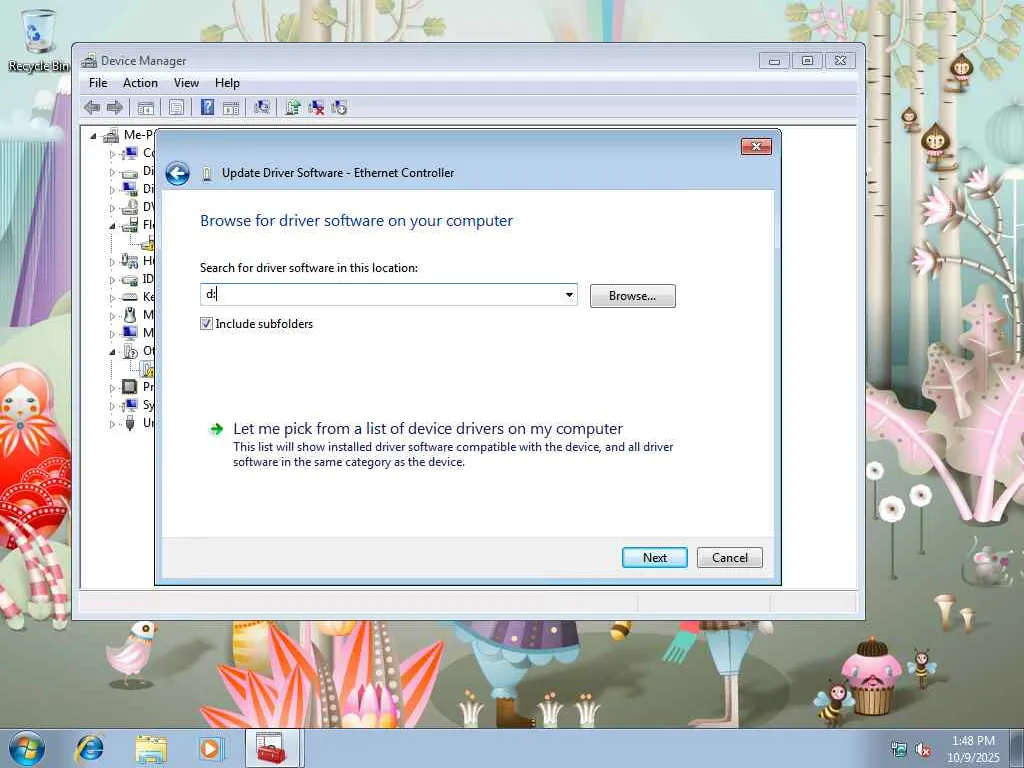
Task: Expand the Processors (Pr) tree node
Action: (x=112, y=388)
